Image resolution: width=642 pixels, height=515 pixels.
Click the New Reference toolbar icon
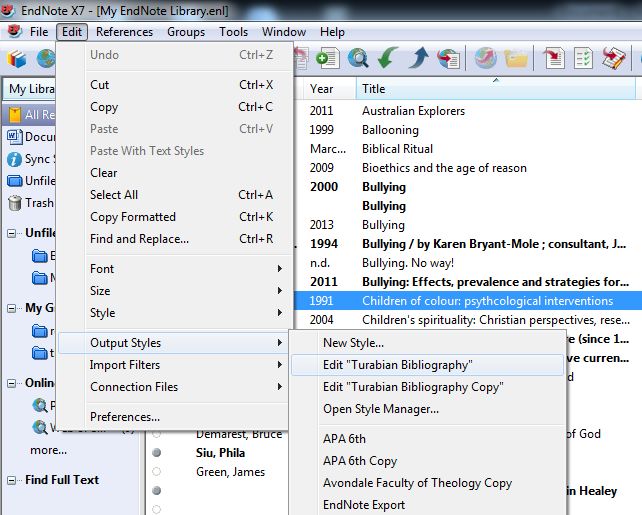328,59
